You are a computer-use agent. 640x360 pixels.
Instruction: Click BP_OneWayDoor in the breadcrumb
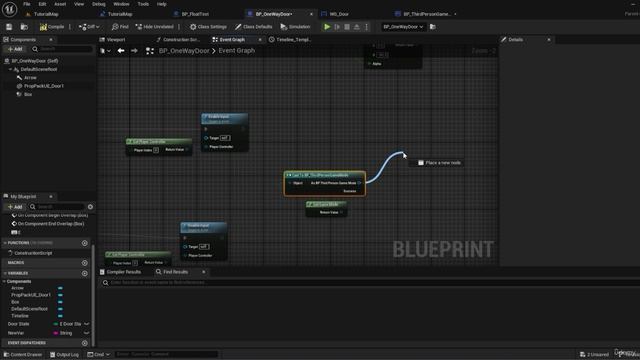click(x=184, y=51)
